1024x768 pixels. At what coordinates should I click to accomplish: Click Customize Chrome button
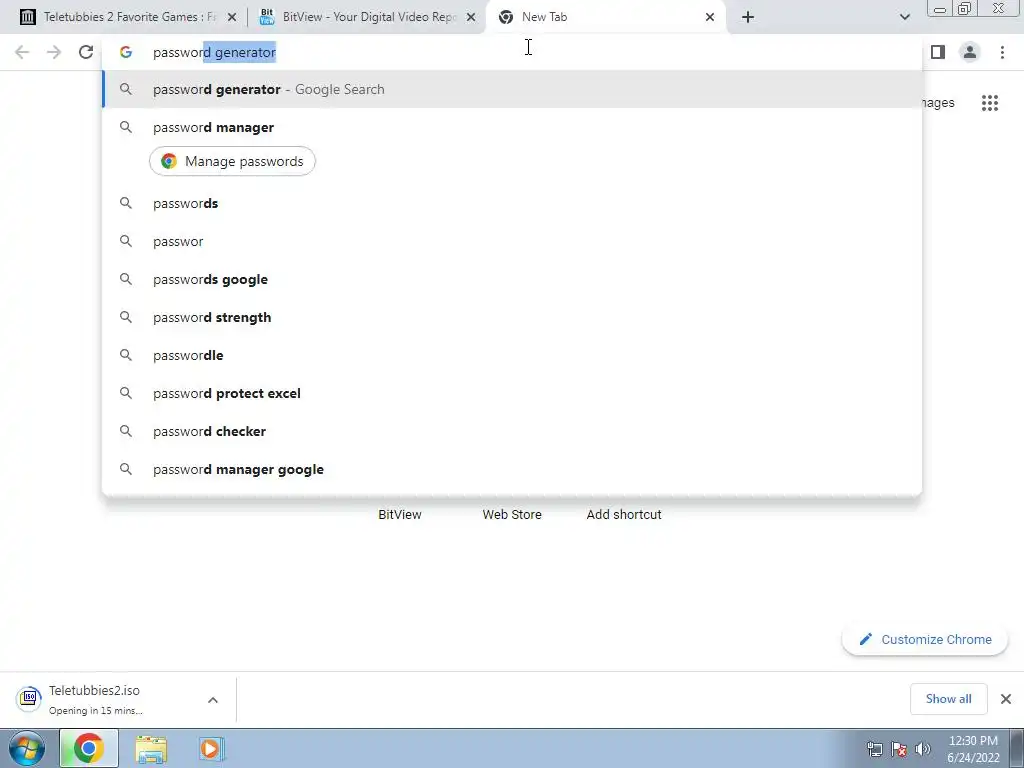point(925,639)
